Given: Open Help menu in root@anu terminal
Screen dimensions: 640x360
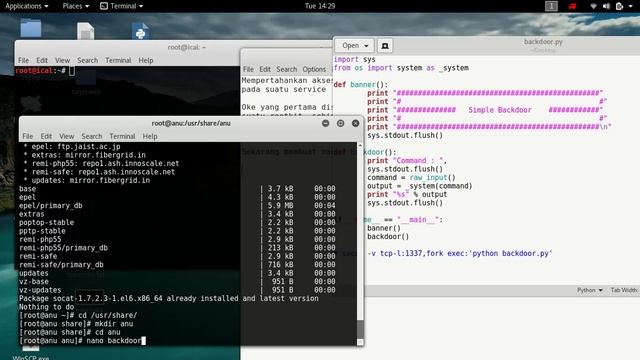Looking at the screenshot, I should pos(150,136).
